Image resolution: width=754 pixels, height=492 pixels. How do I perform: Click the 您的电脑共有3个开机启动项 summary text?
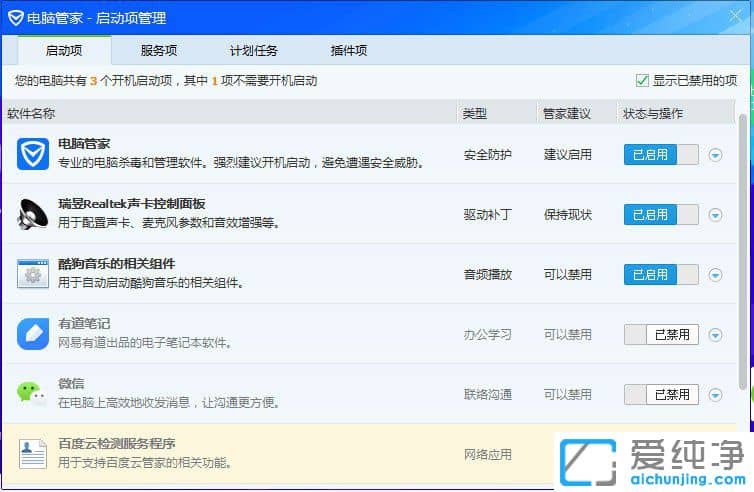pyautogui.click(x=166, y=80)
